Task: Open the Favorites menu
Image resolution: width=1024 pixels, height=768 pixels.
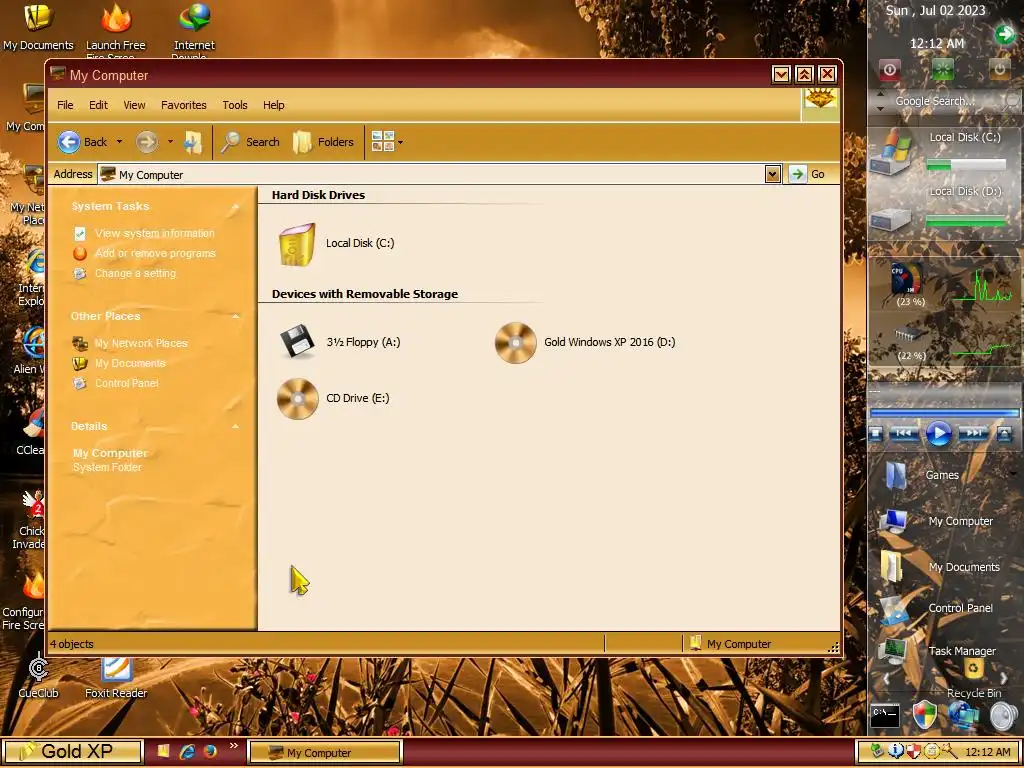Action: tap(184, 105)
